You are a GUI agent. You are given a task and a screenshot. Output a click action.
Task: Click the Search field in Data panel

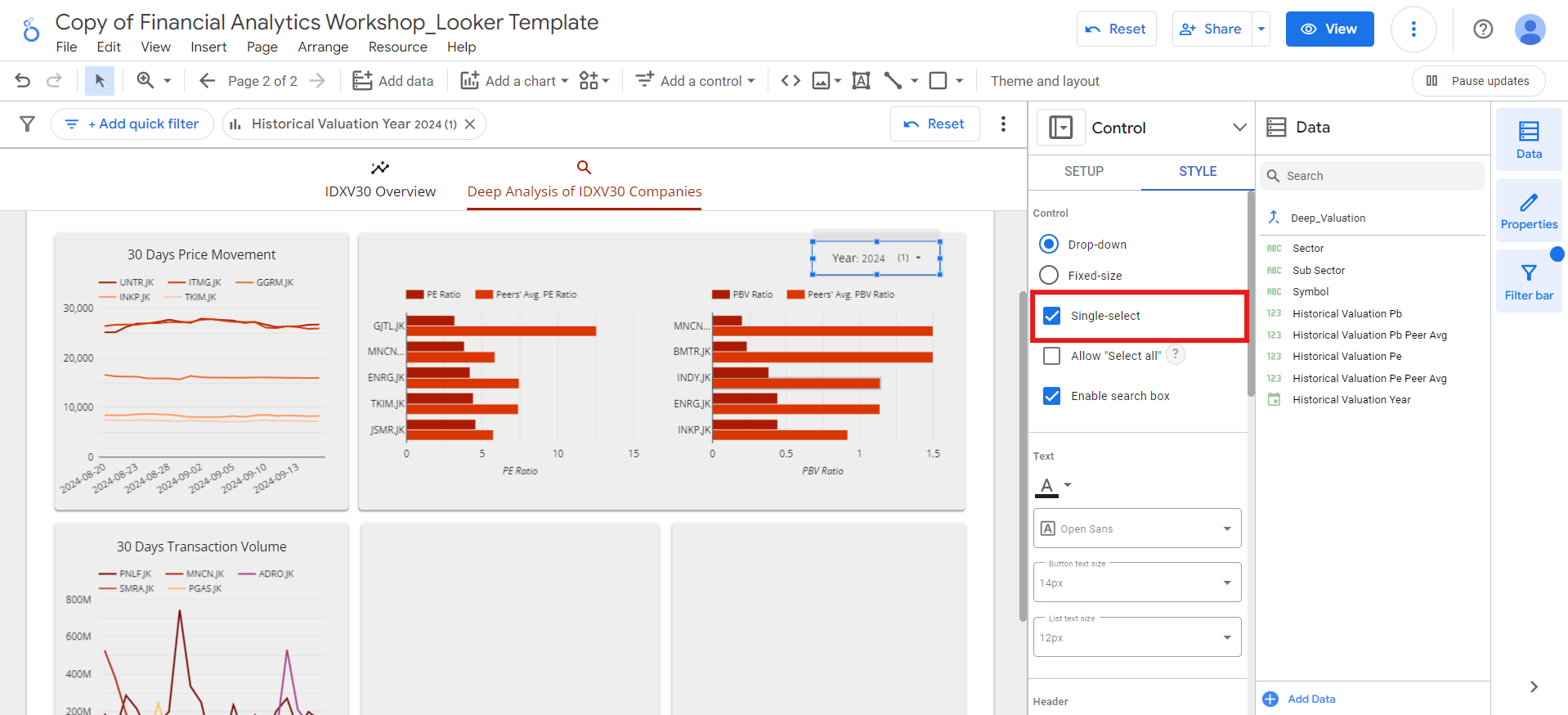[x=1373, y=176]
